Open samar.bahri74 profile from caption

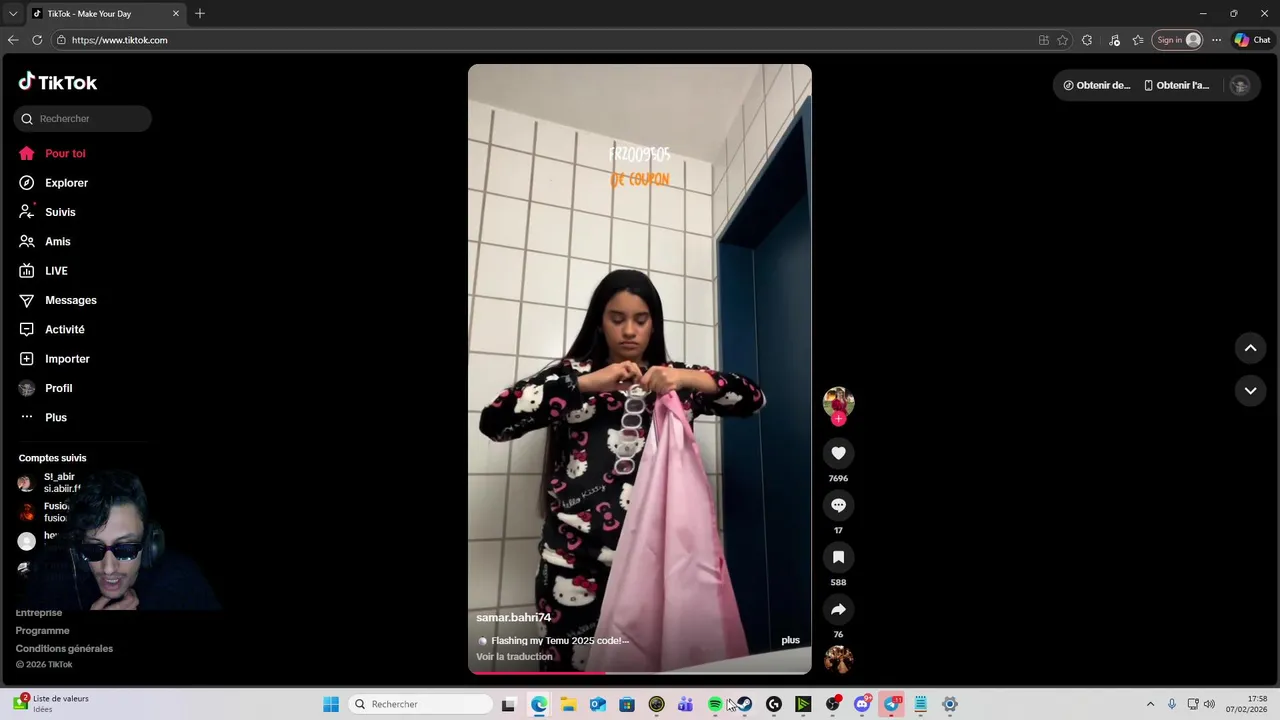(513, 618)
